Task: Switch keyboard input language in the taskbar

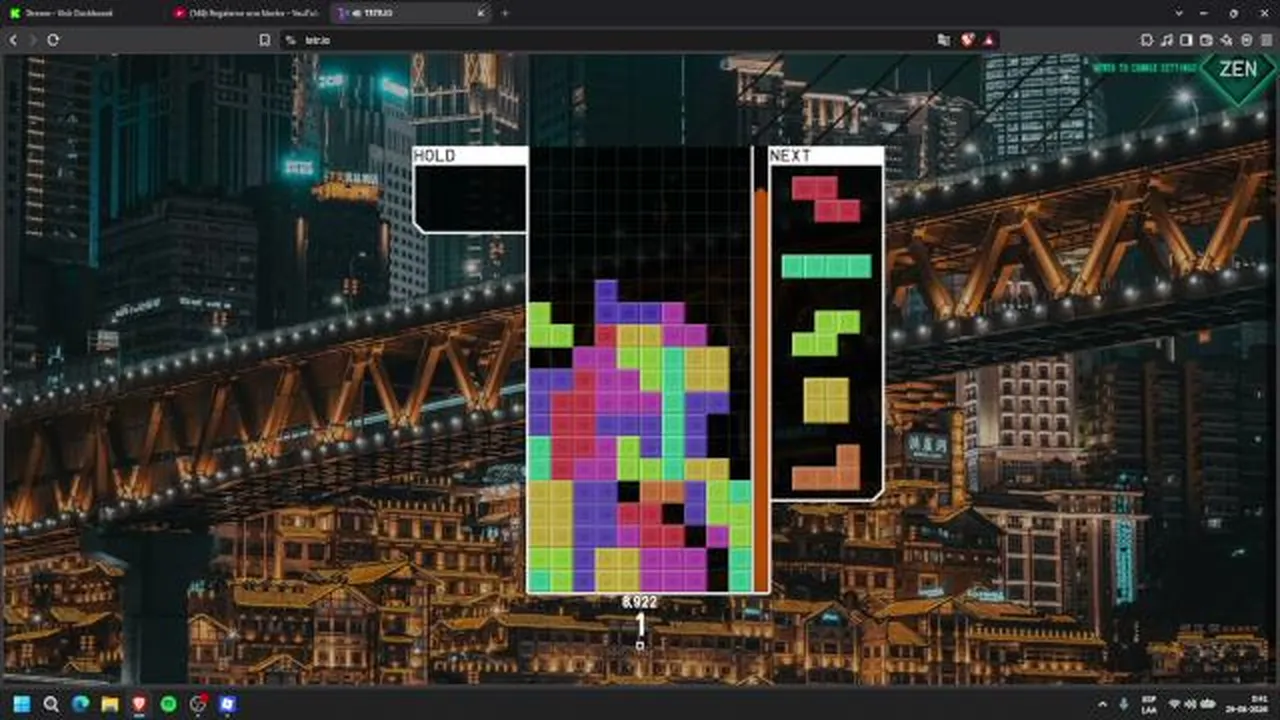Action: (x=1149, y=704)
